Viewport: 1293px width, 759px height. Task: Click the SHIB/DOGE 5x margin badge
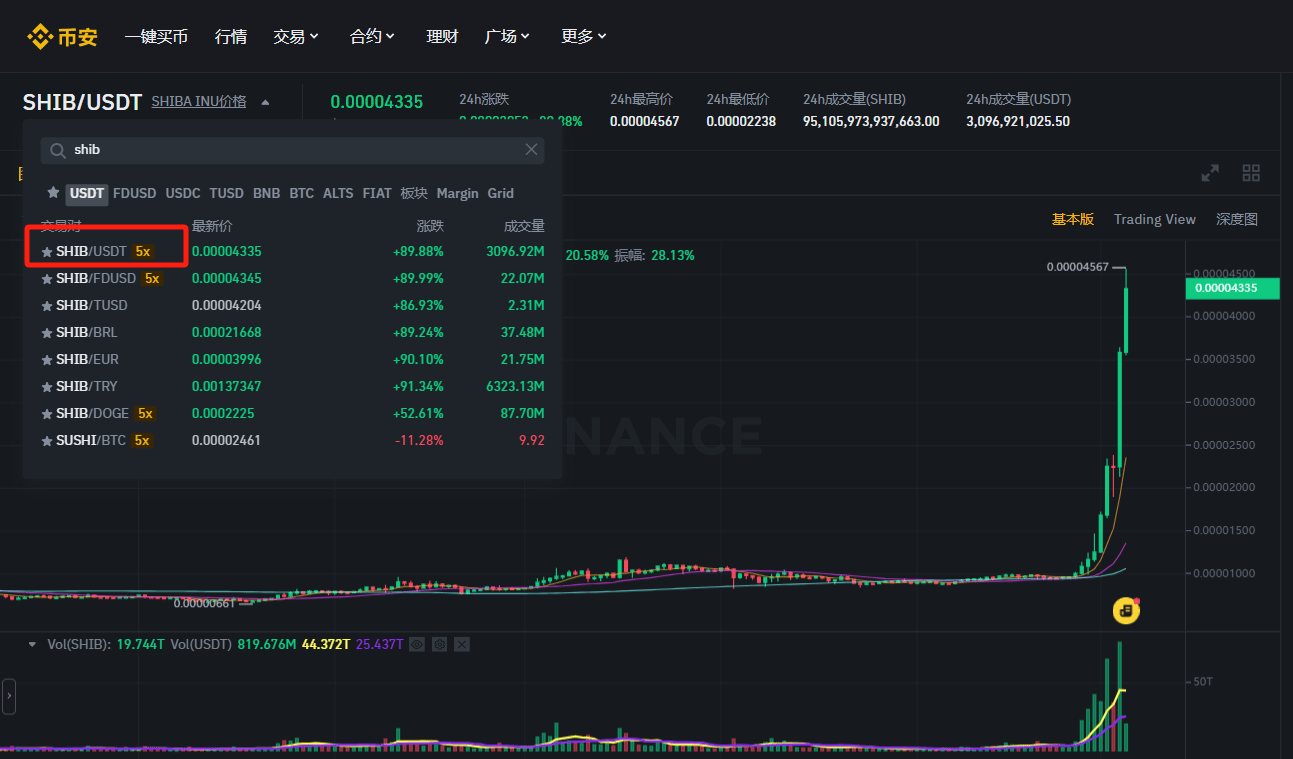click(145, 414)
